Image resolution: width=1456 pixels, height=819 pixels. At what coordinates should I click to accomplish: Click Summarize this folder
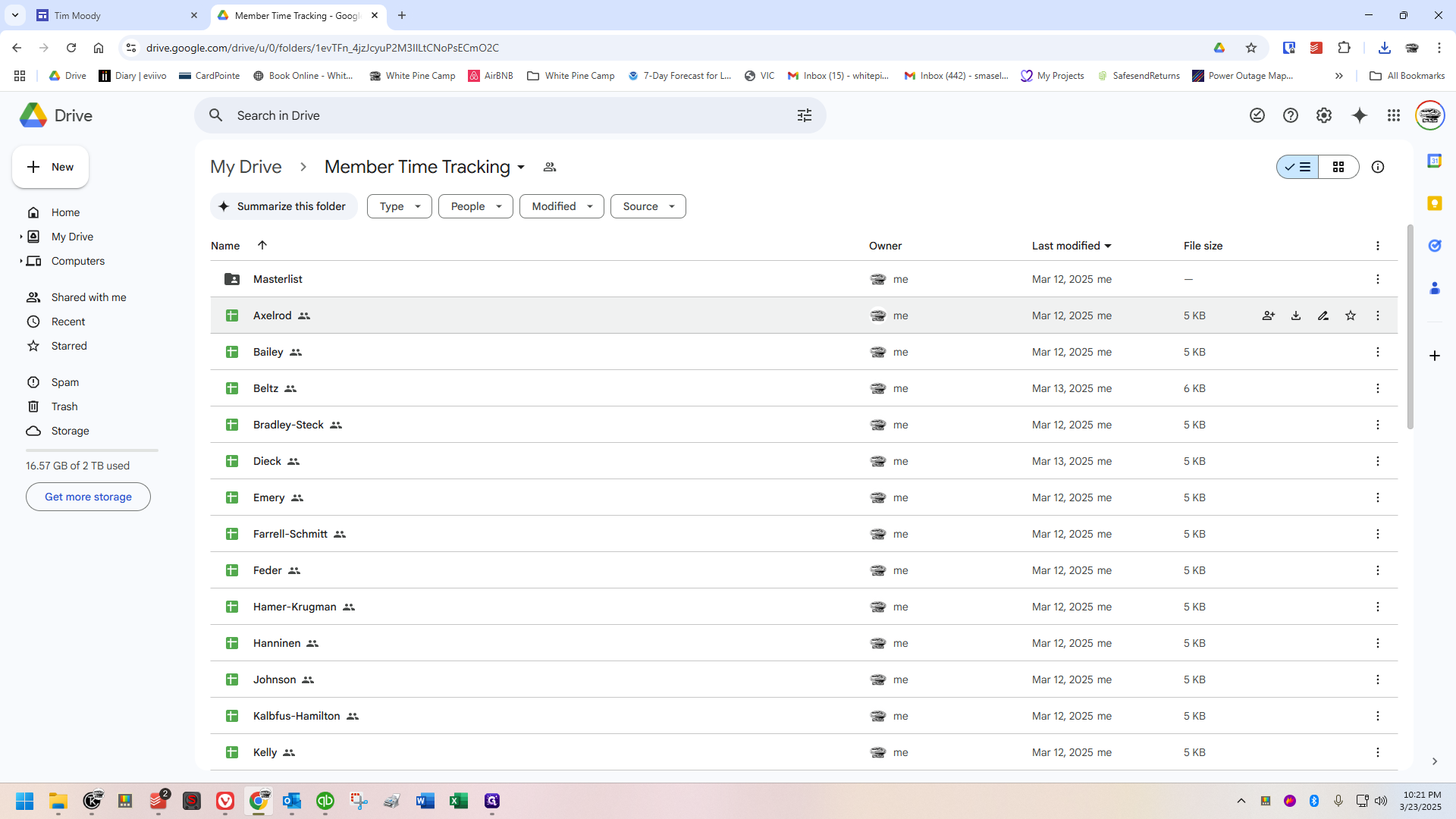(x=284, y=206)
